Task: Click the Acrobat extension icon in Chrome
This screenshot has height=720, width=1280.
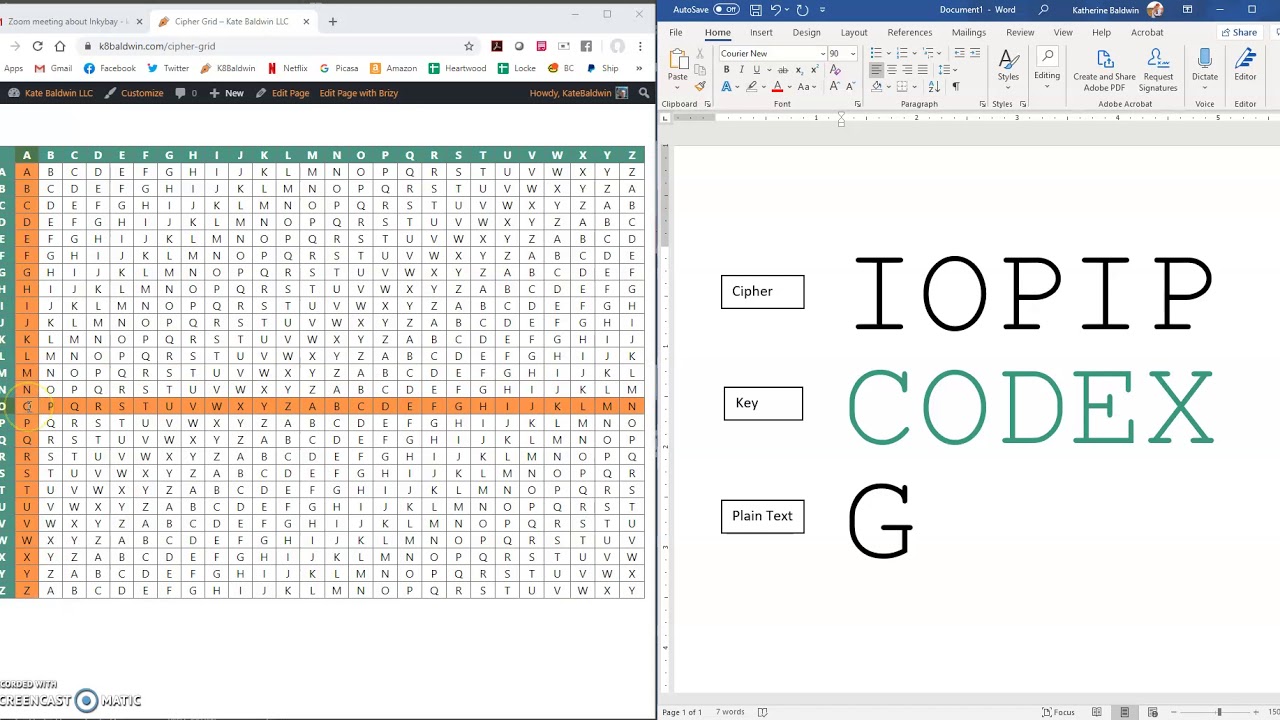Action: pos(496,46)
